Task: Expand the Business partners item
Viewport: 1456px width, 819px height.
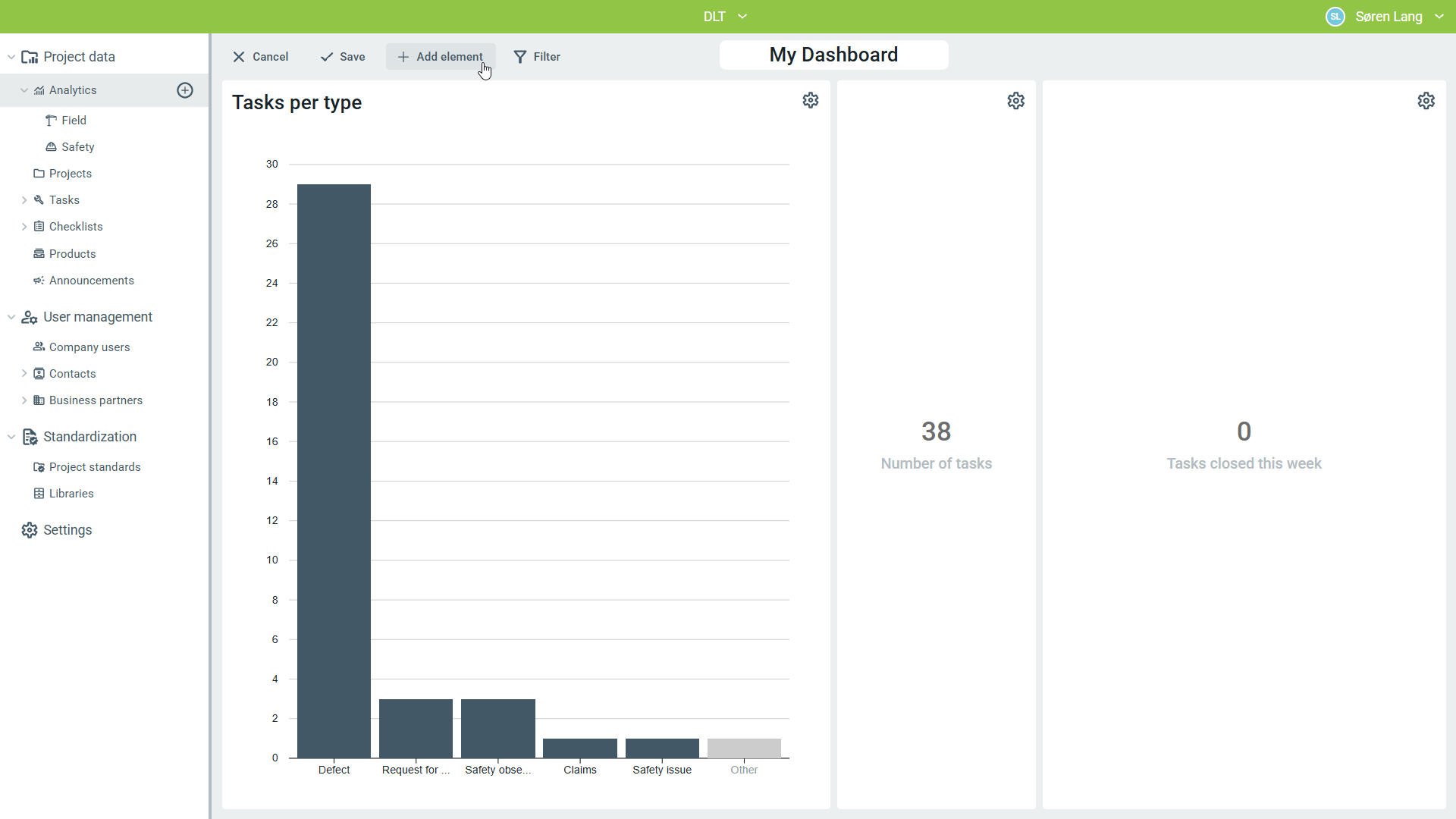Action: point(24,400)
